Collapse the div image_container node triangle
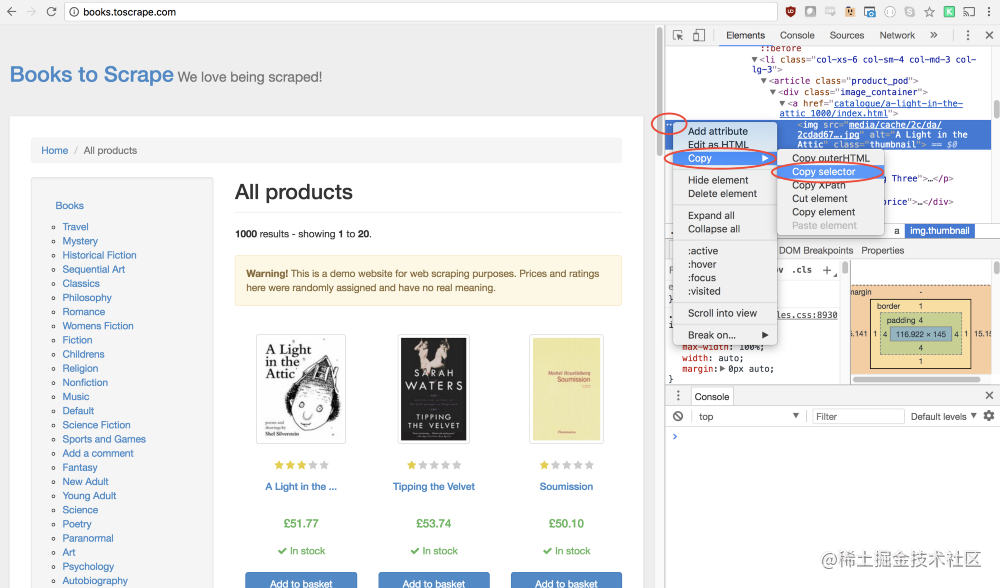Viewport: 1000px width, 588px height. pyautogui.click(x=772, y=92)
